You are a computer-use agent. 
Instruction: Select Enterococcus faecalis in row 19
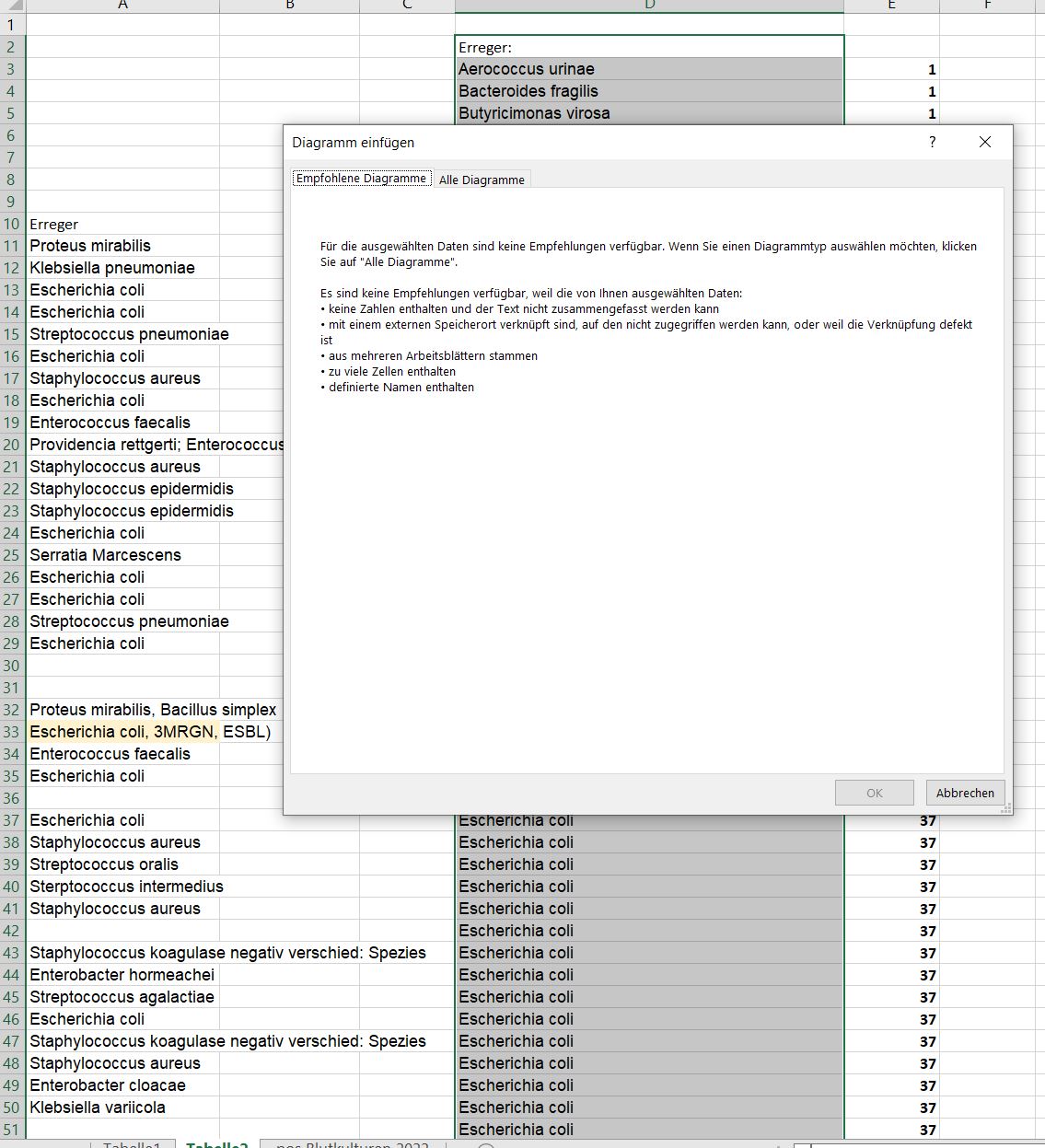(x=122, y=423)
